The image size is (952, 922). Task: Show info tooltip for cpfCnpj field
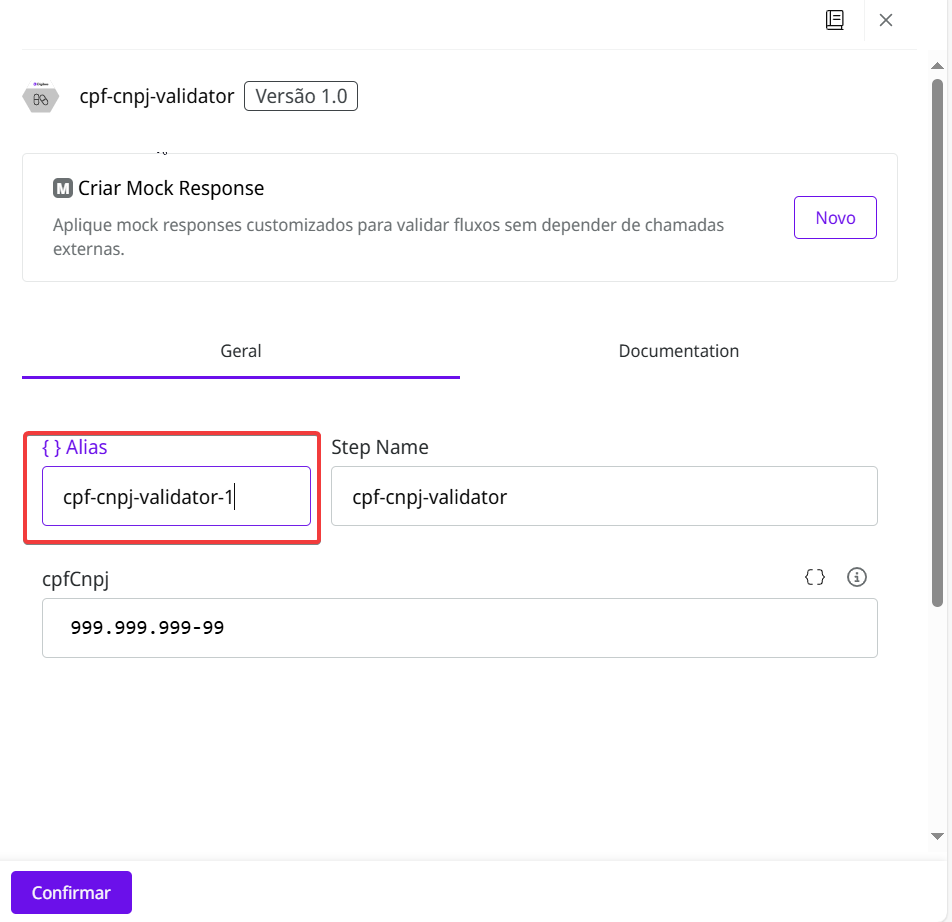(x=857, y=577)
